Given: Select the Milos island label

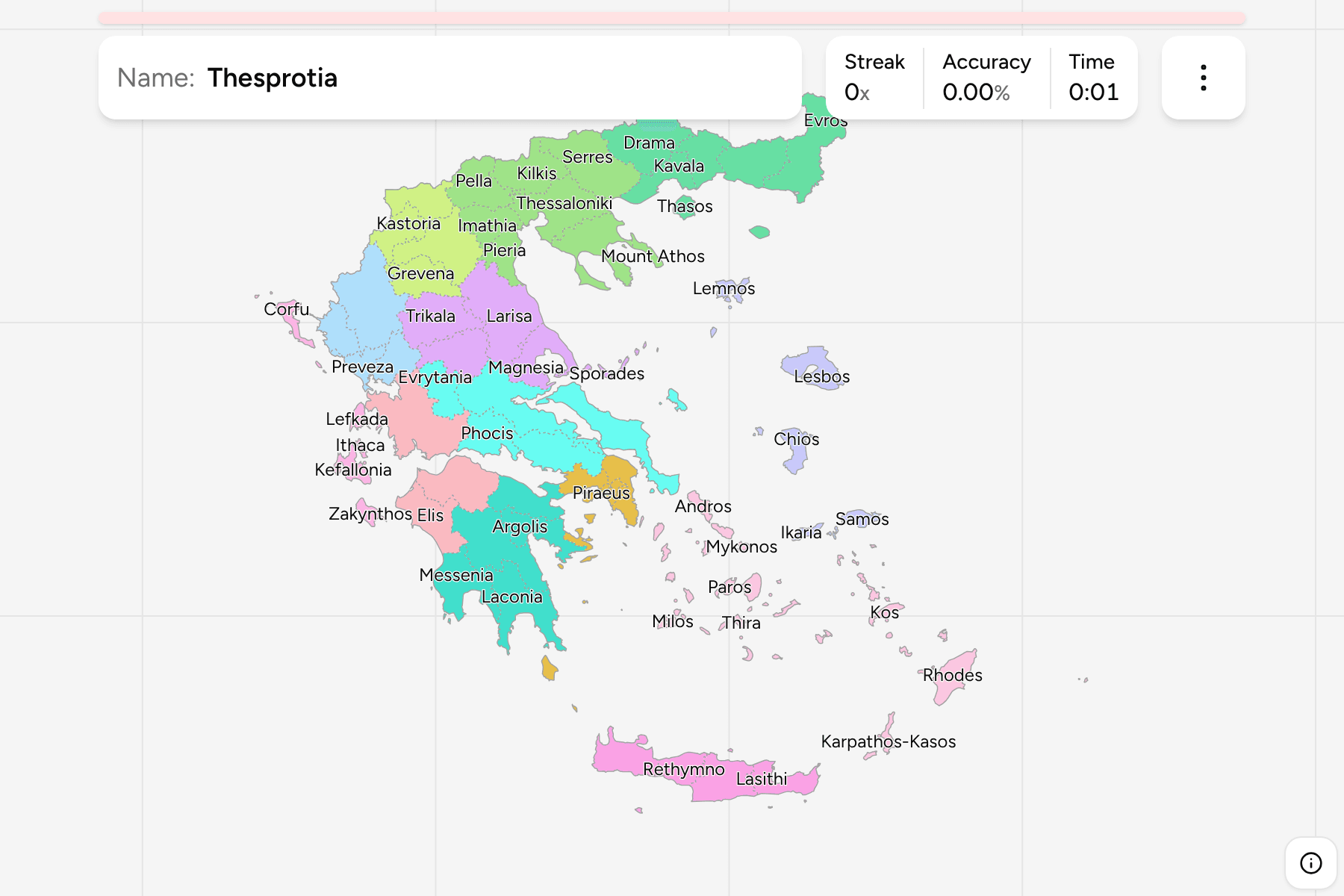Looking at the screenshot, I should pyautogui.click(x=672, y=621).
